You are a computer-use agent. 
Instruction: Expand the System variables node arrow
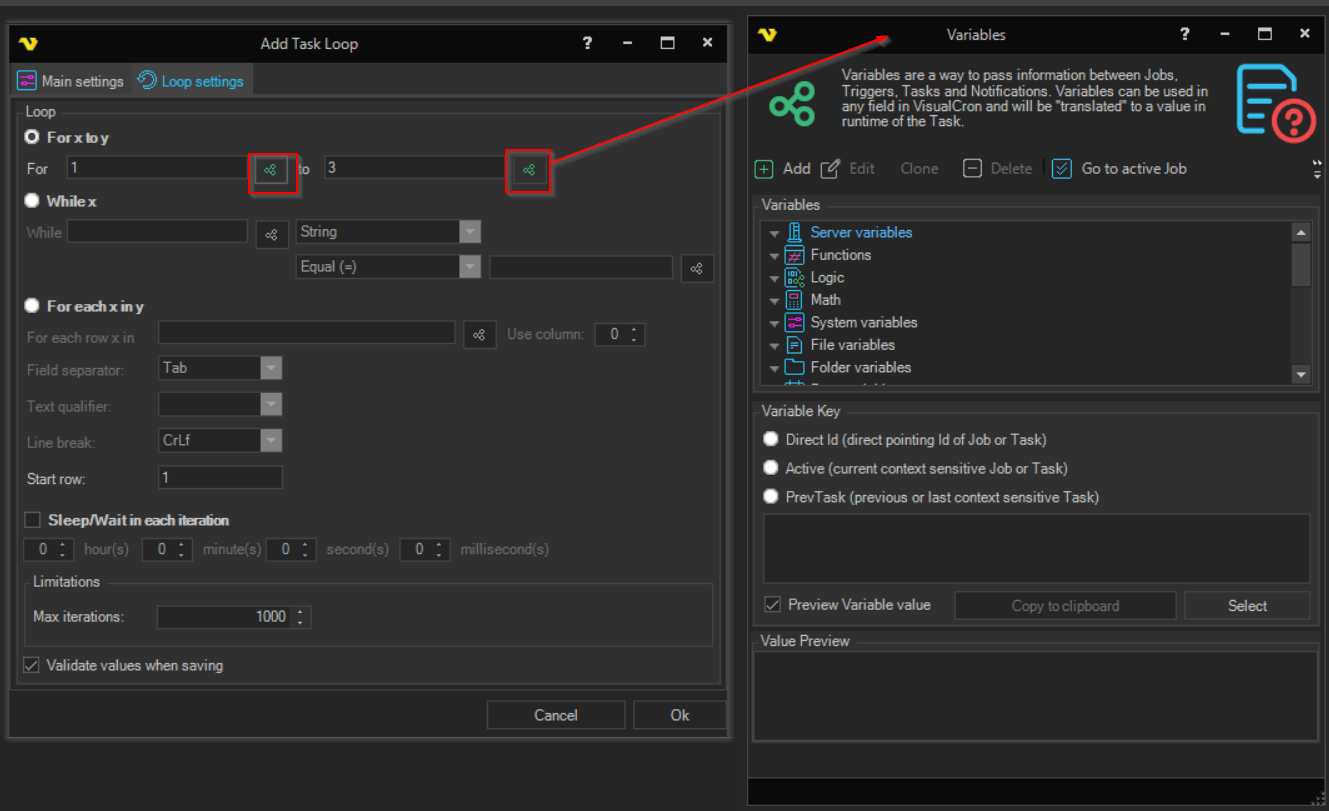(x=774, y=323)
